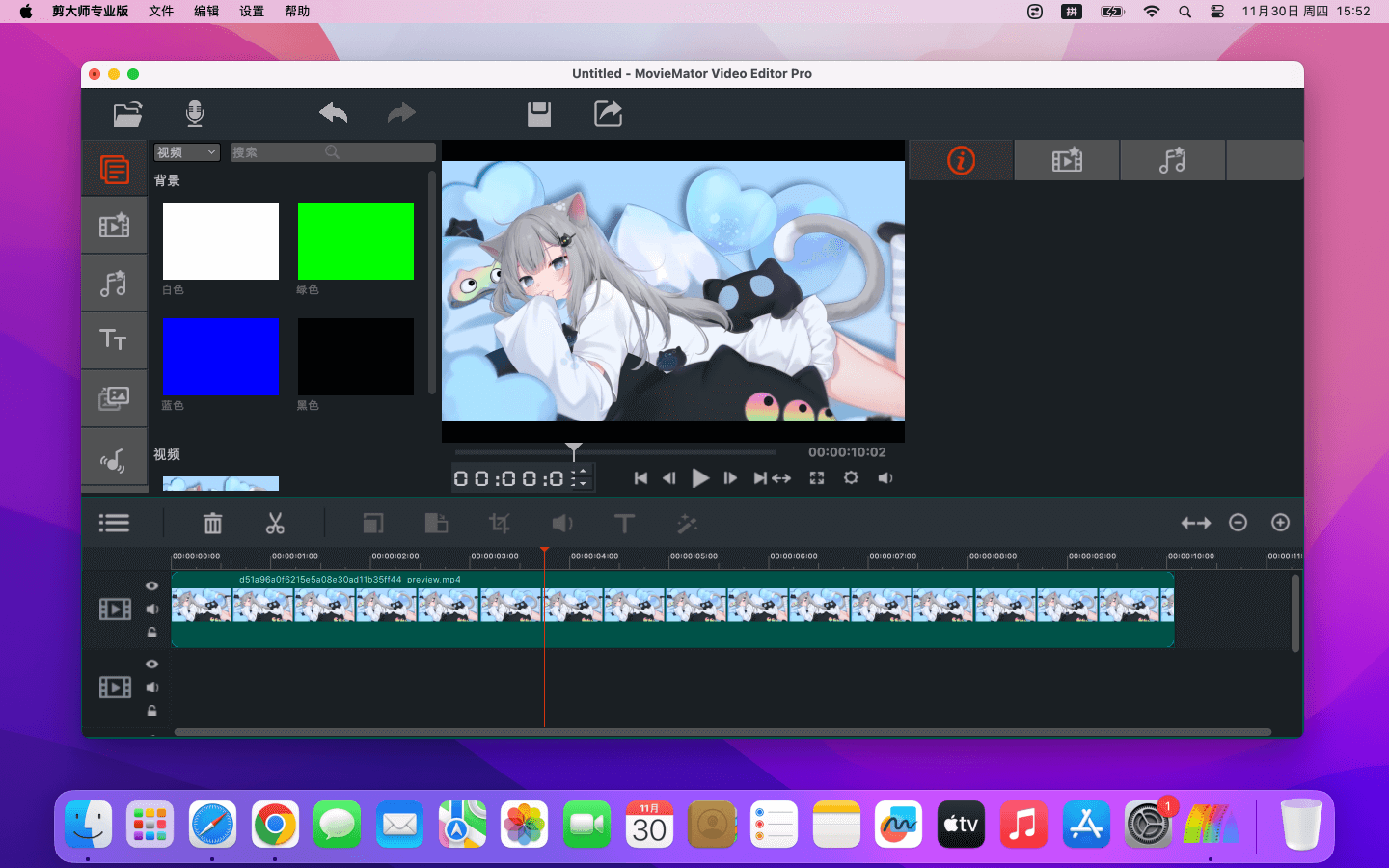The image size is (1389, 868).
Task: Open video effects sidebar panel
Action: (114, 226)
